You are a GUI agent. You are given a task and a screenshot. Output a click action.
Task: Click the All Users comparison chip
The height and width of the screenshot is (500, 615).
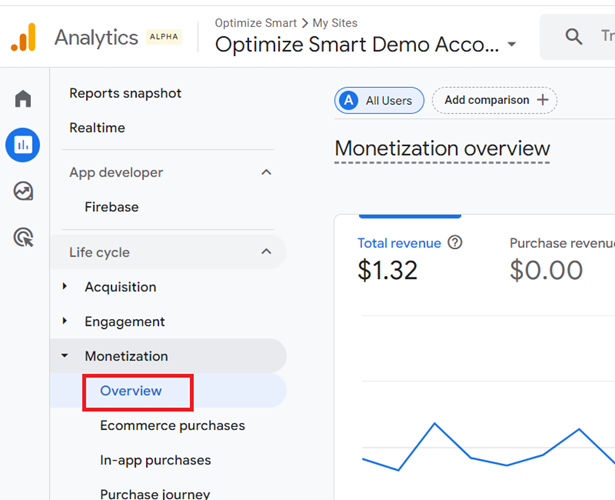[379, 100]
